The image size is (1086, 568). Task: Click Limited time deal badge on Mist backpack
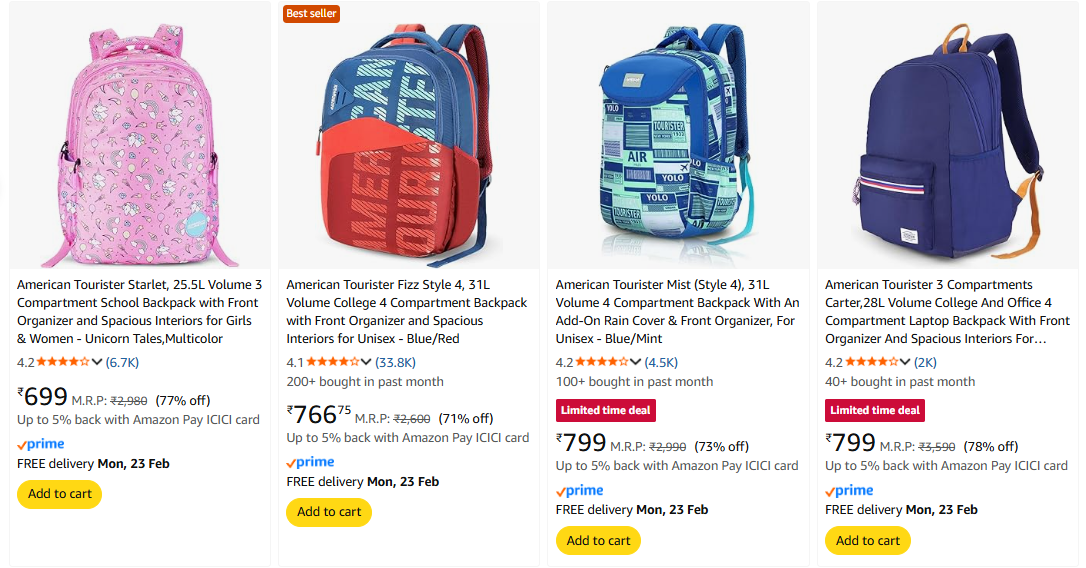point(606,410)
